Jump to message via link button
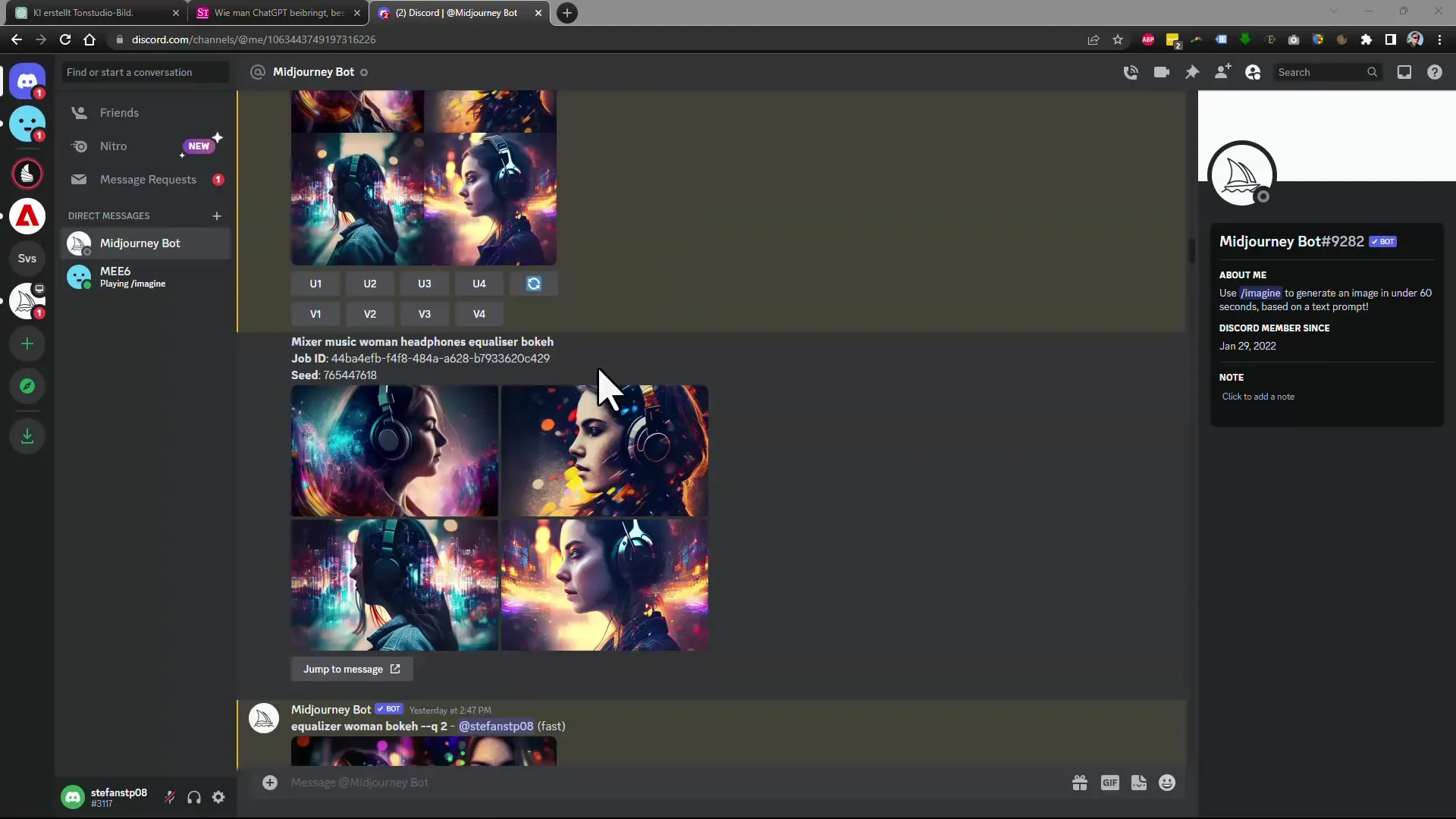The height and width of the screenshot is (819, 1456). coord(353,669)
